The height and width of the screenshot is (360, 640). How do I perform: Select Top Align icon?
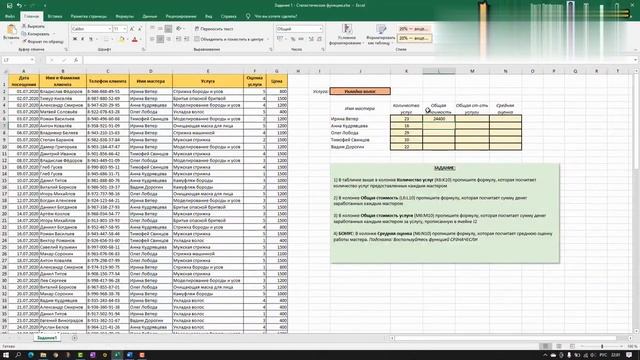pyautogui.click(x=152, y=29)
